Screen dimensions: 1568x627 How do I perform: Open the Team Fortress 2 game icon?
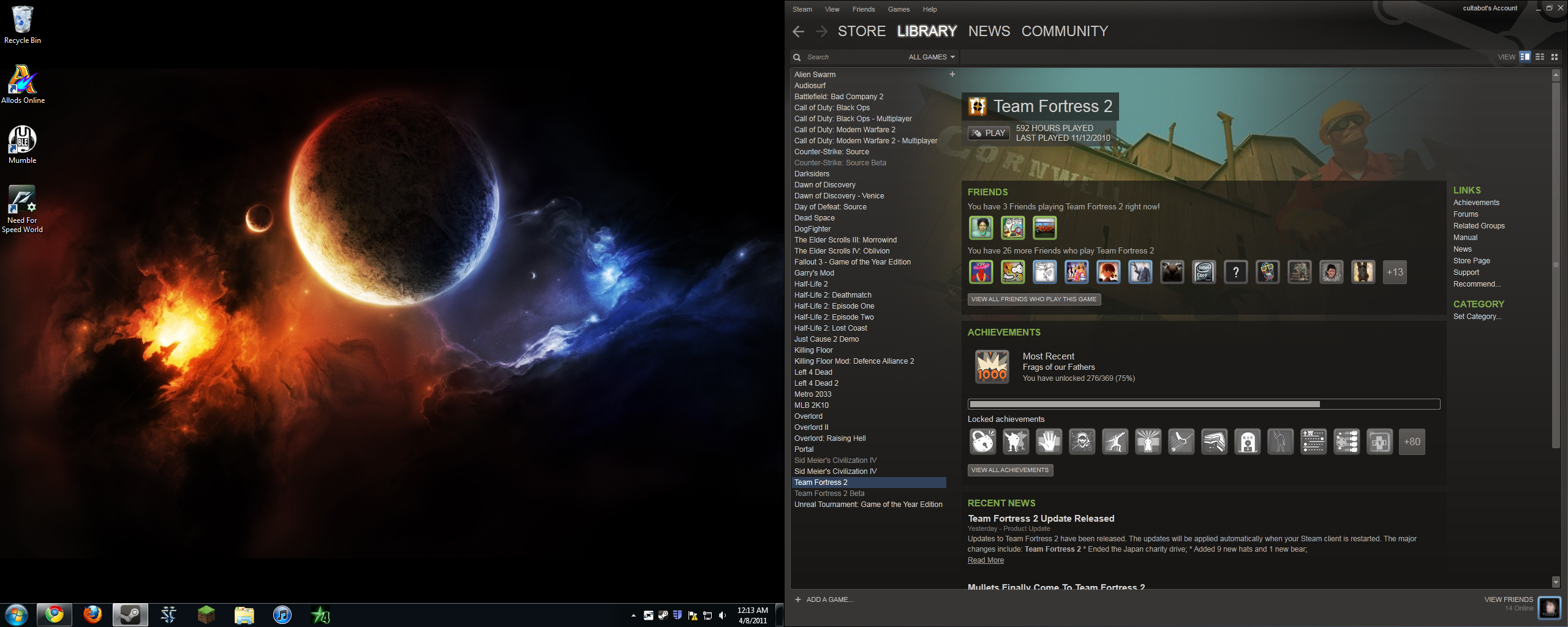978,106
